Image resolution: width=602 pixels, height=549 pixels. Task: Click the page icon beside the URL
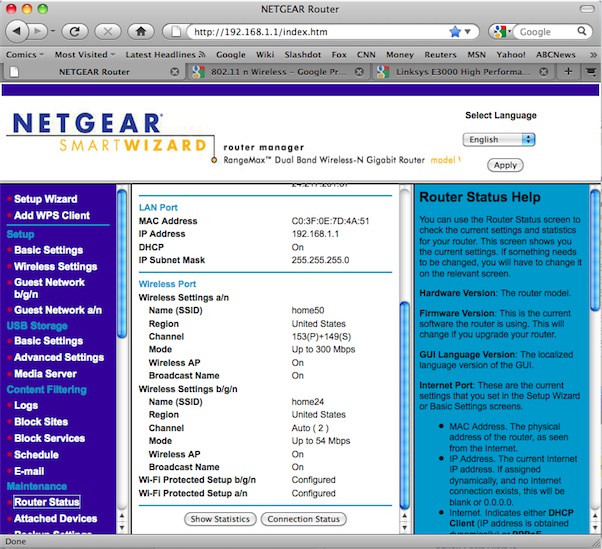coord(175,31)
